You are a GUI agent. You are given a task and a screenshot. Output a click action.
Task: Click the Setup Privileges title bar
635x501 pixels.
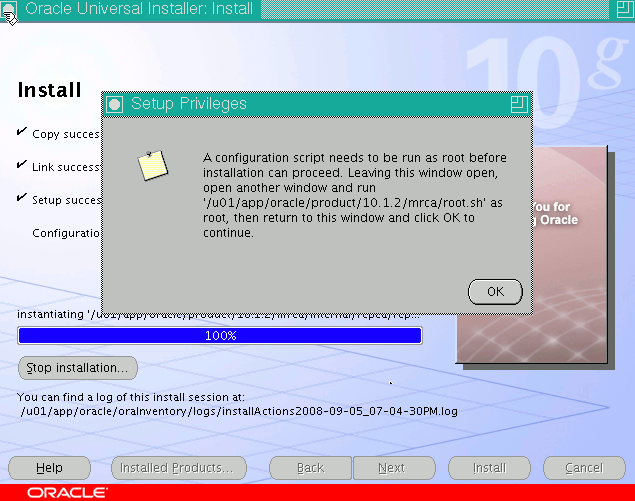pos(317,104)
